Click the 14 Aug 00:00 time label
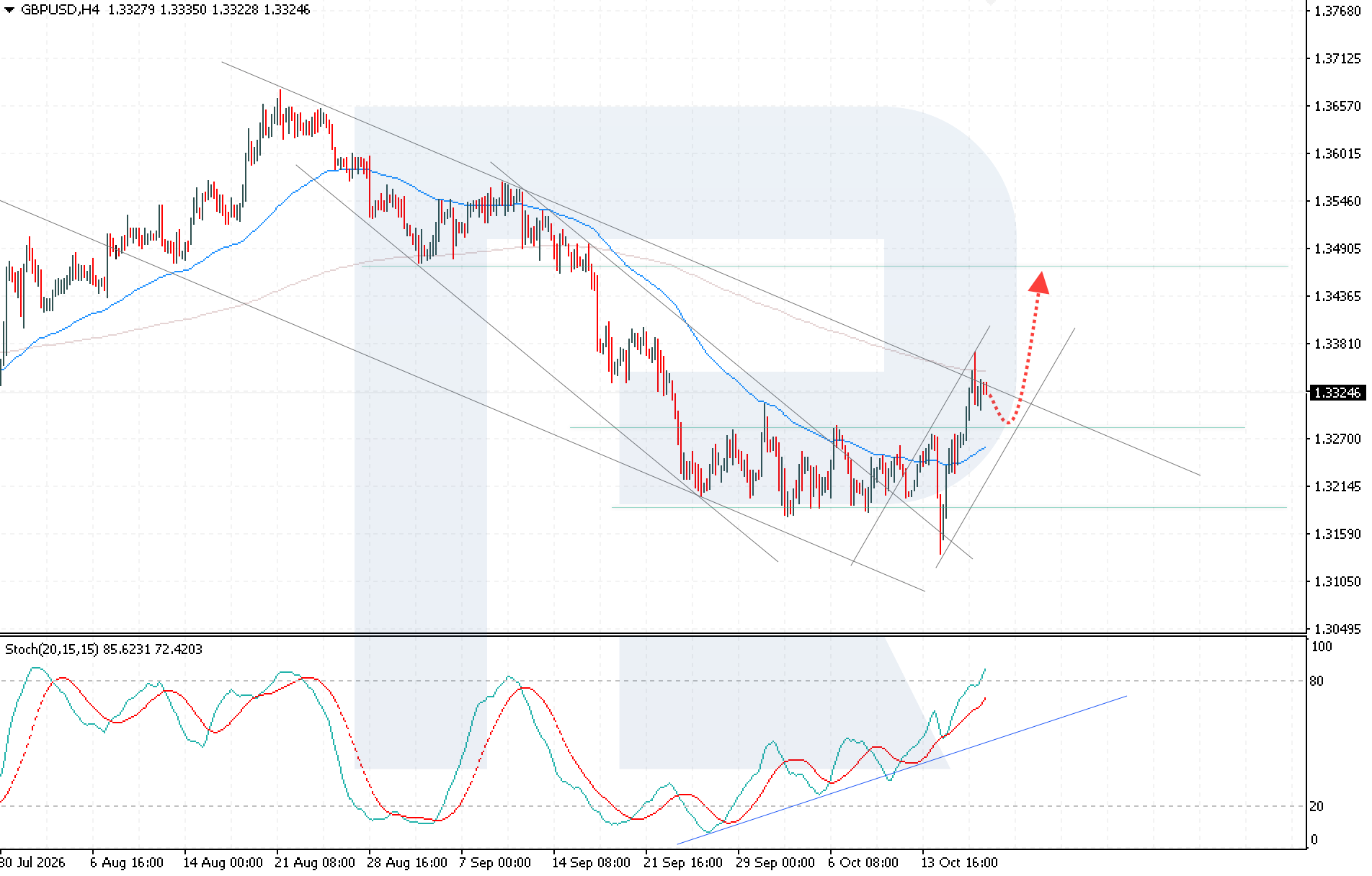1372x876 pixels. click(223, 862)
